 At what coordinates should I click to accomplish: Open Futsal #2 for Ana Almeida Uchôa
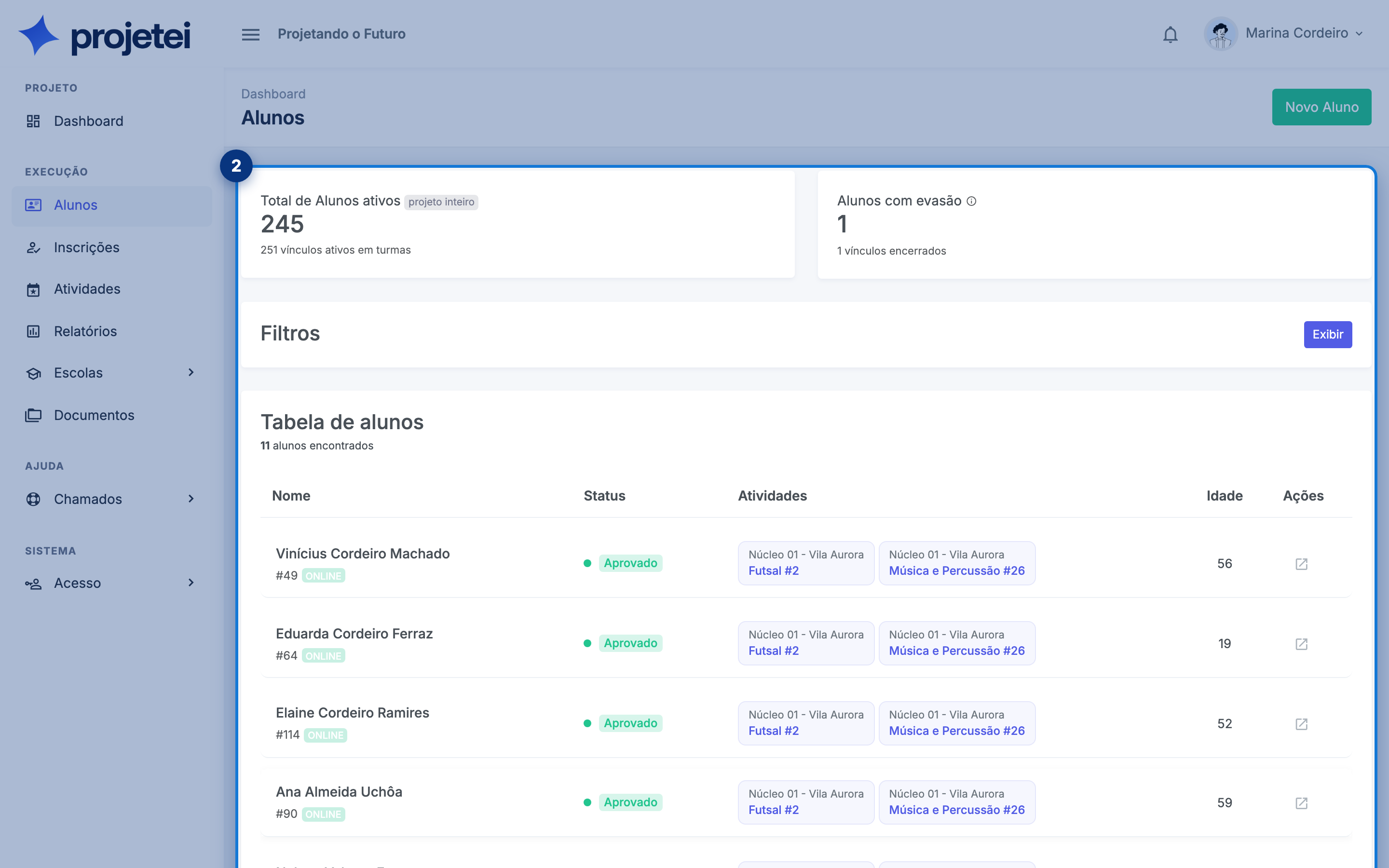[x=774, y=810]
